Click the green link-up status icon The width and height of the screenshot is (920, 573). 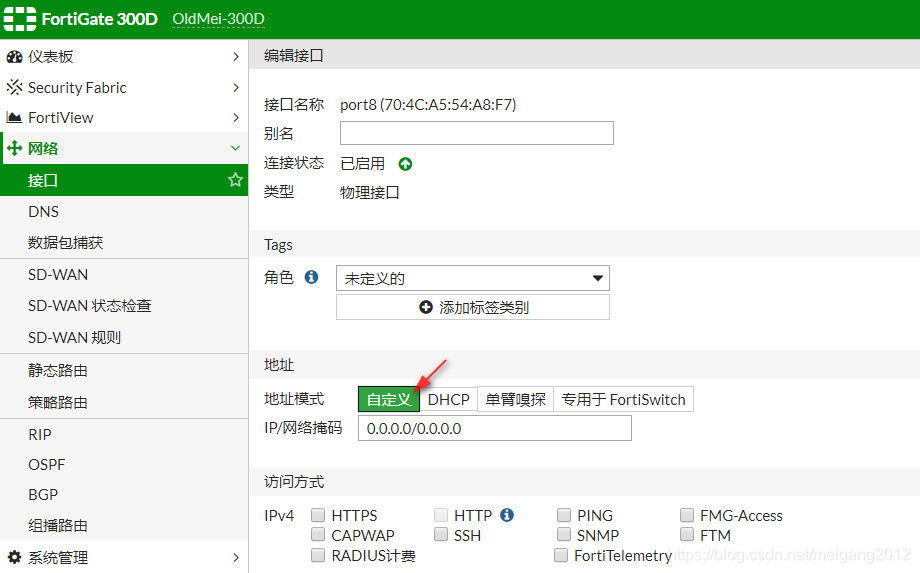(405, 164)
